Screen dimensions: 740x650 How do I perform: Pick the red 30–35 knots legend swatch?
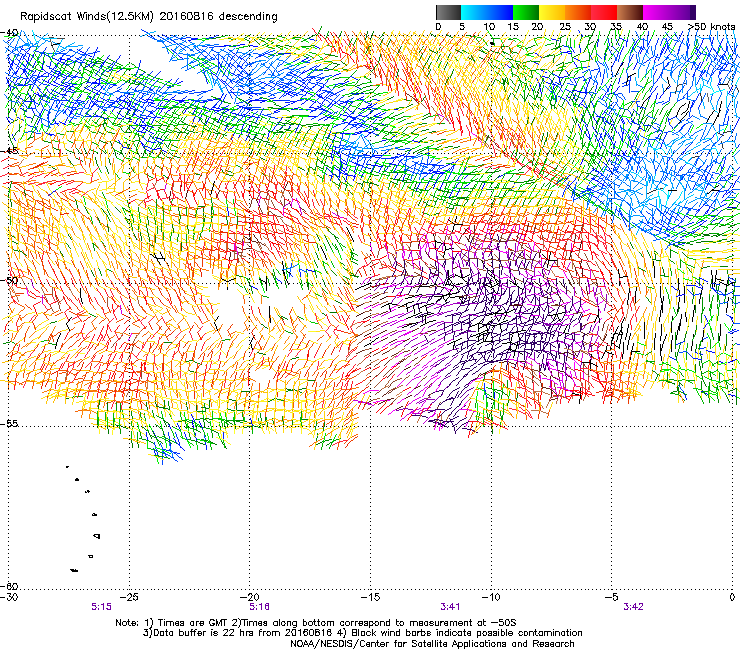tap(604, 12)
